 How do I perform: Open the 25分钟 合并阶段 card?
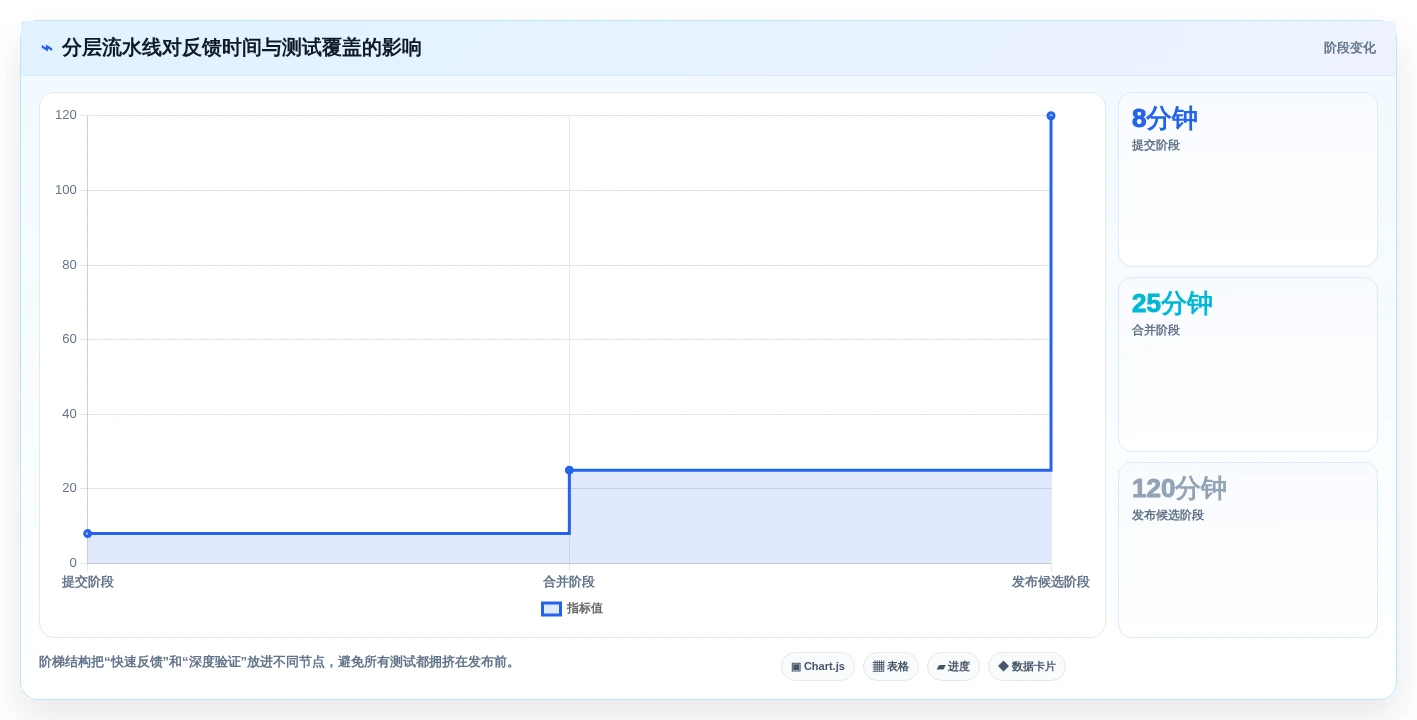pyautogui.click(x=1248, y=365)
